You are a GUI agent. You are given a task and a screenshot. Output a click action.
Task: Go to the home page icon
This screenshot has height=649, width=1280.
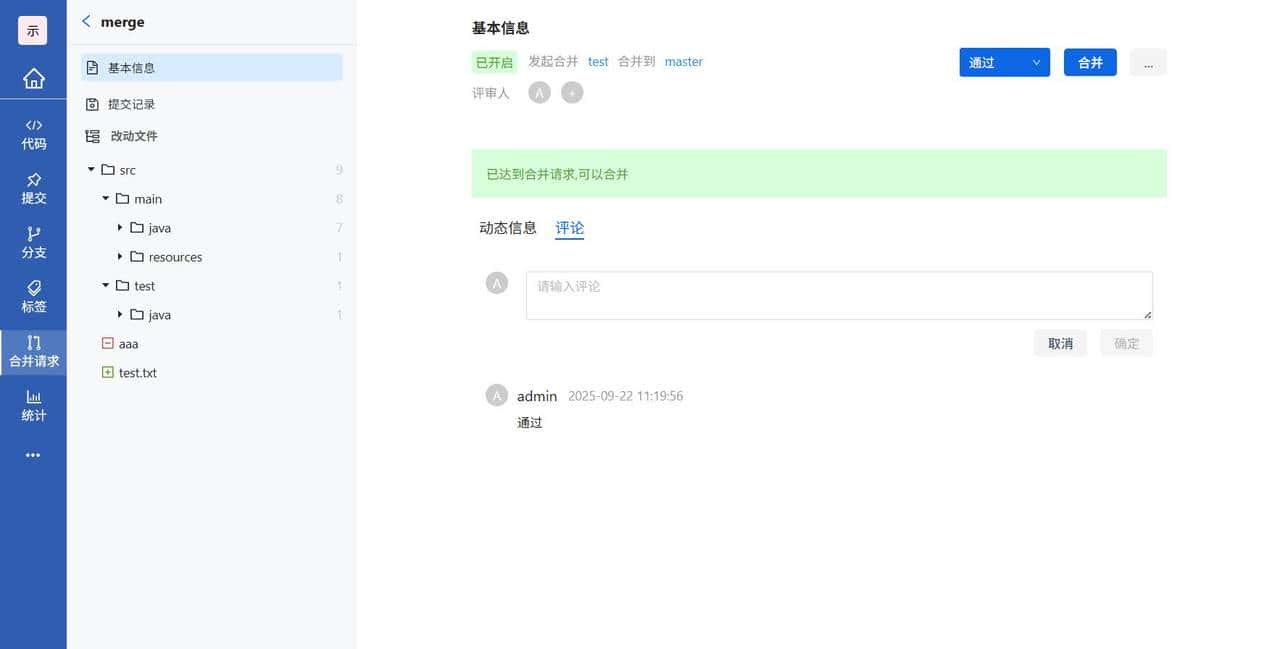(33, 77)
